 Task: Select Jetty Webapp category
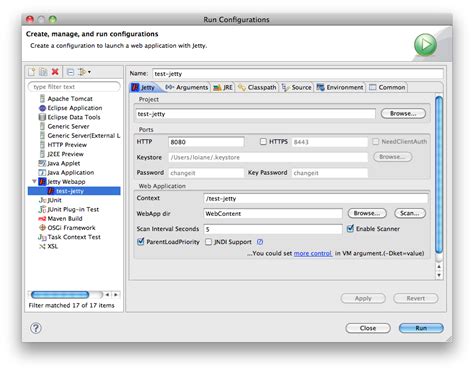pos(62,182)
